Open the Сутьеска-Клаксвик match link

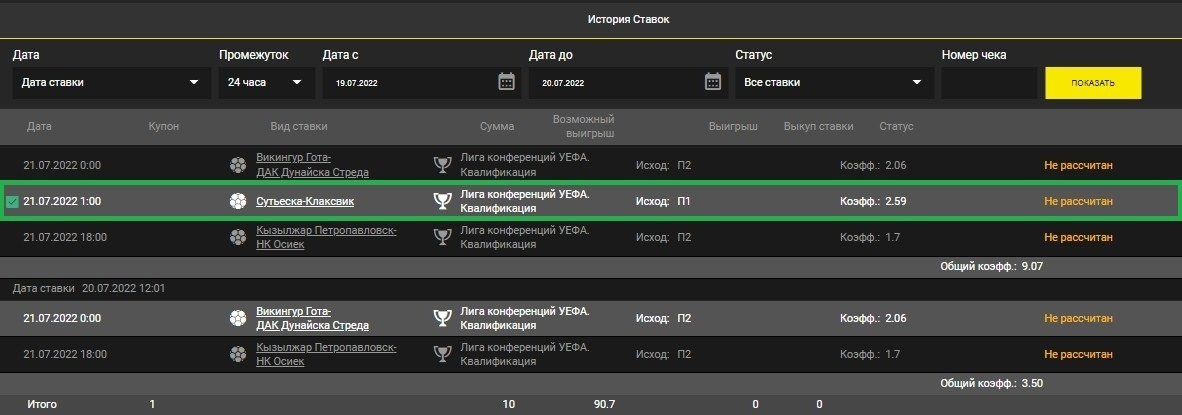(304, 201)
